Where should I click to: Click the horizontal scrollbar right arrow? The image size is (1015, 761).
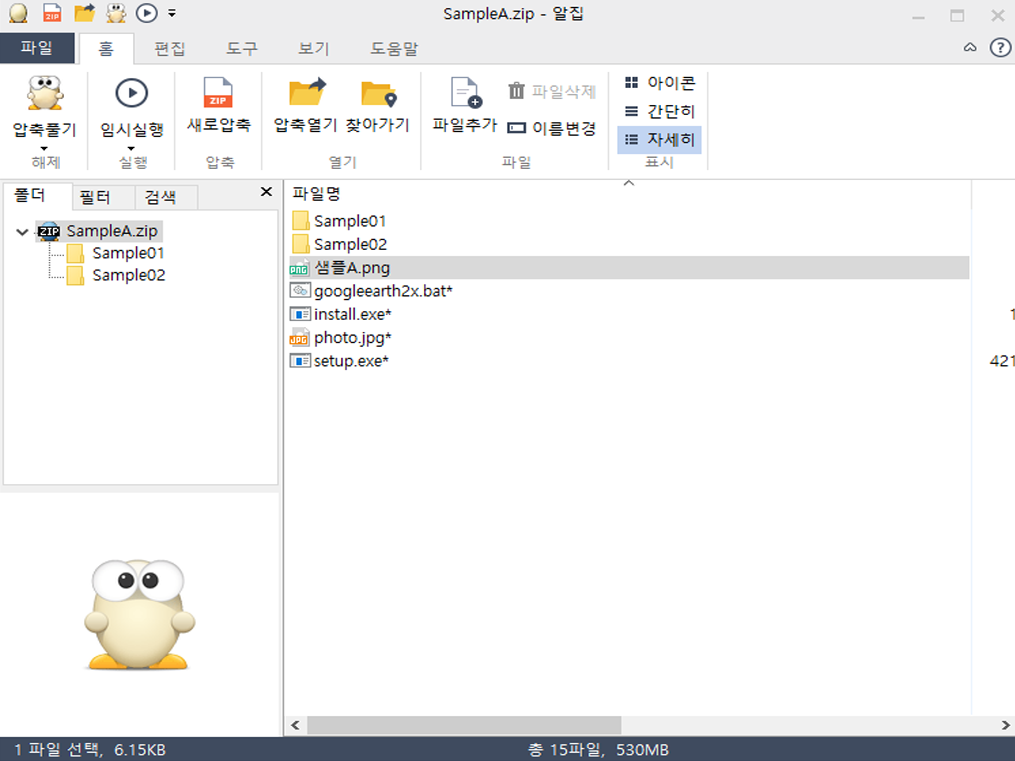pos(1005,725)
